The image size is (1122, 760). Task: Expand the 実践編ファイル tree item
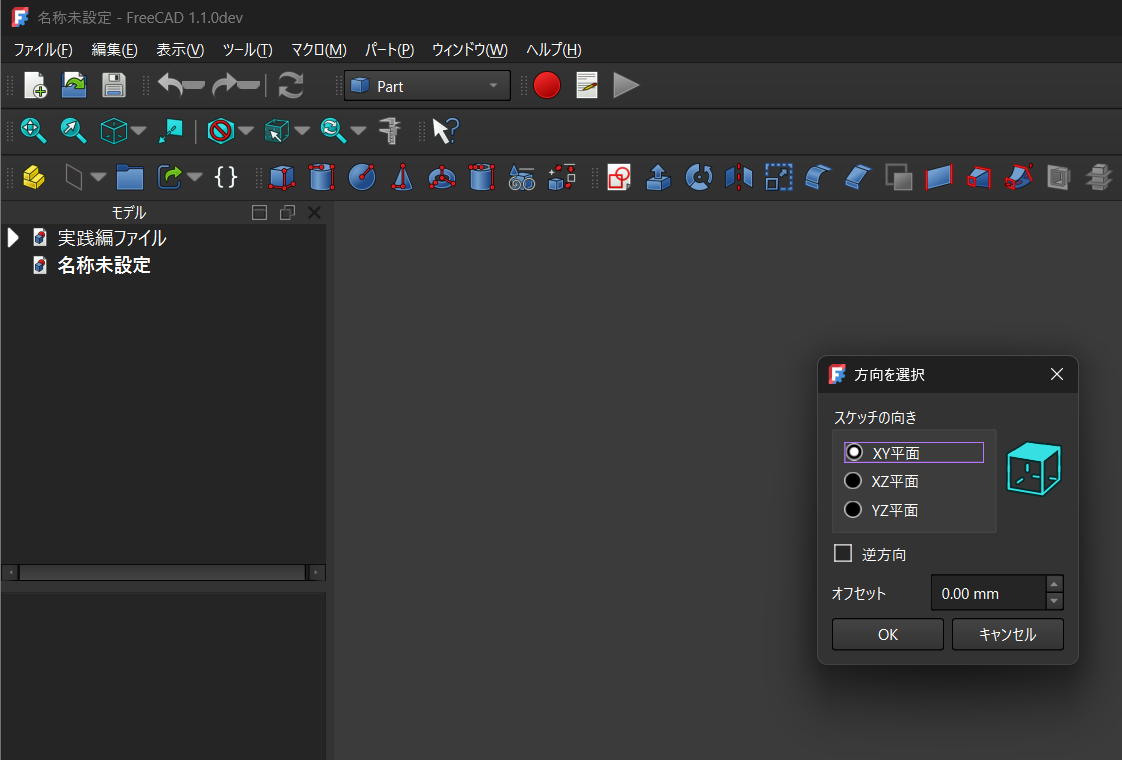tap(14, 238)
